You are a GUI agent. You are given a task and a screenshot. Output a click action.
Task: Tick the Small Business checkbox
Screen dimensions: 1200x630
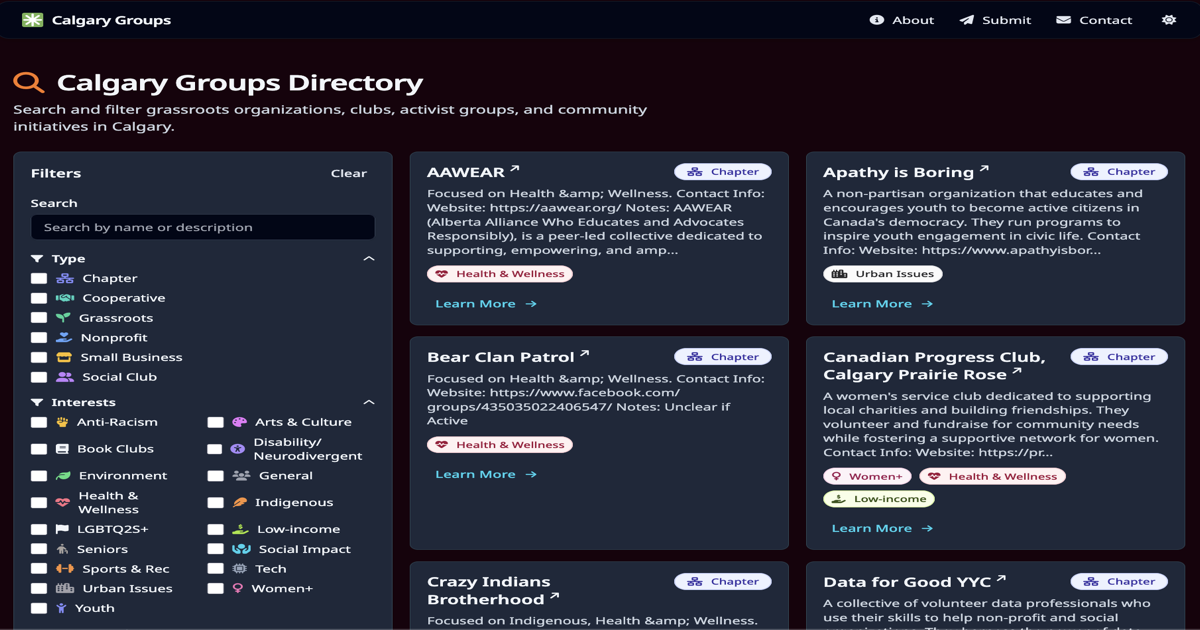pyautogui.click(x=39, y=357)
